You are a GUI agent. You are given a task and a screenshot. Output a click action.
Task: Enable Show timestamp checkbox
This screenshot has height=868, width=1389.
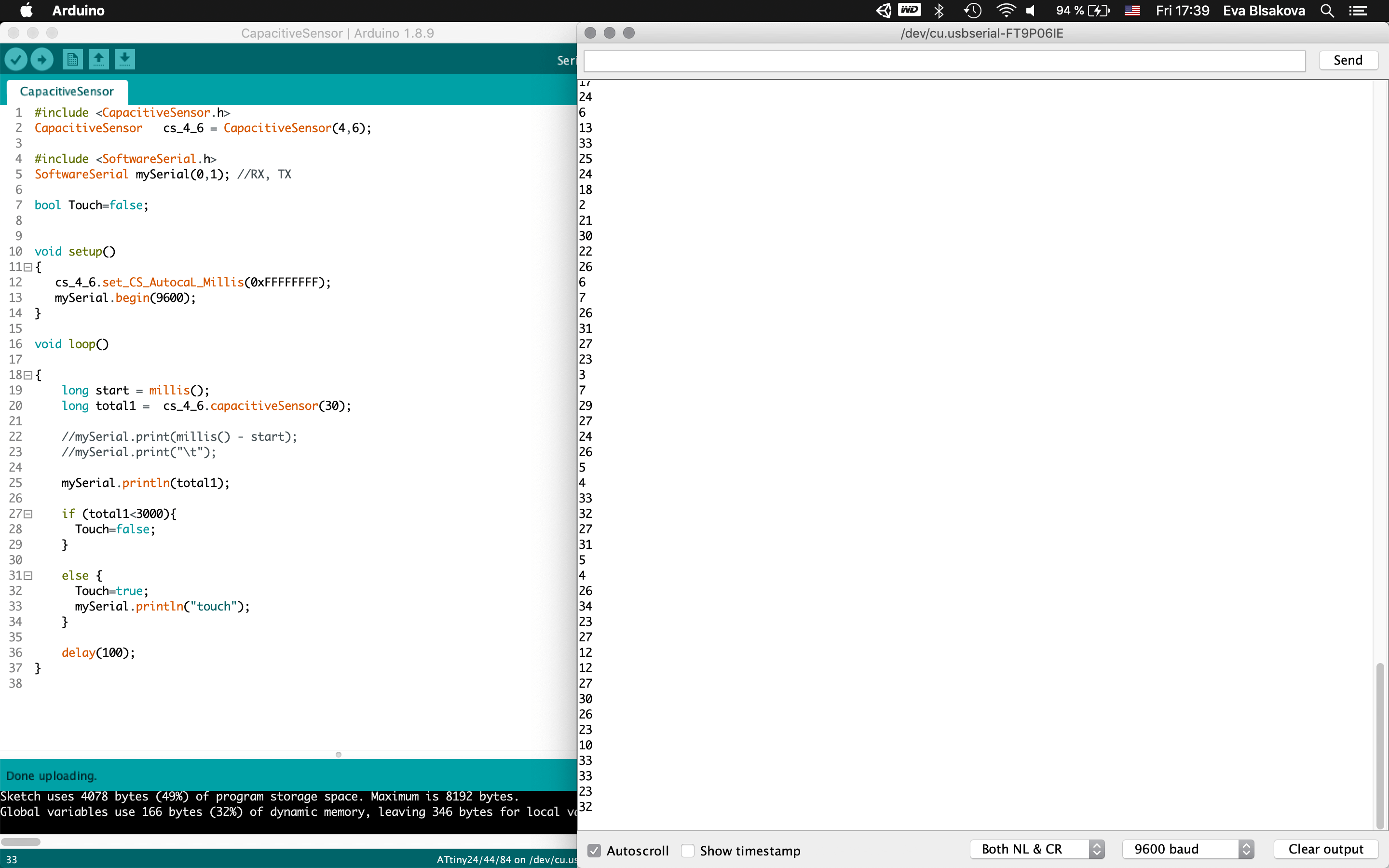688,850
